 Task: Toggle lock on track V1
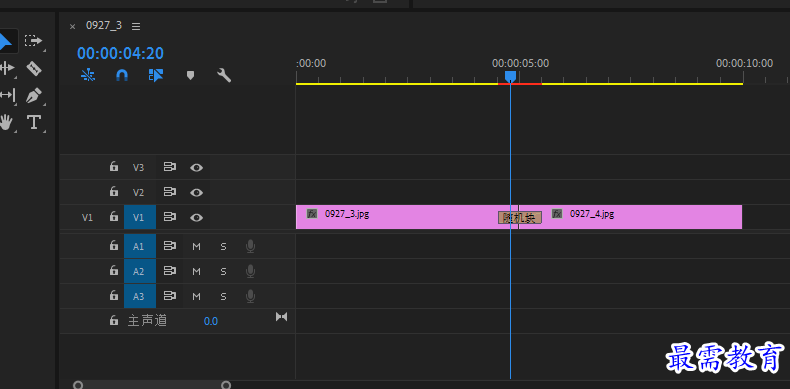(114, 217)
